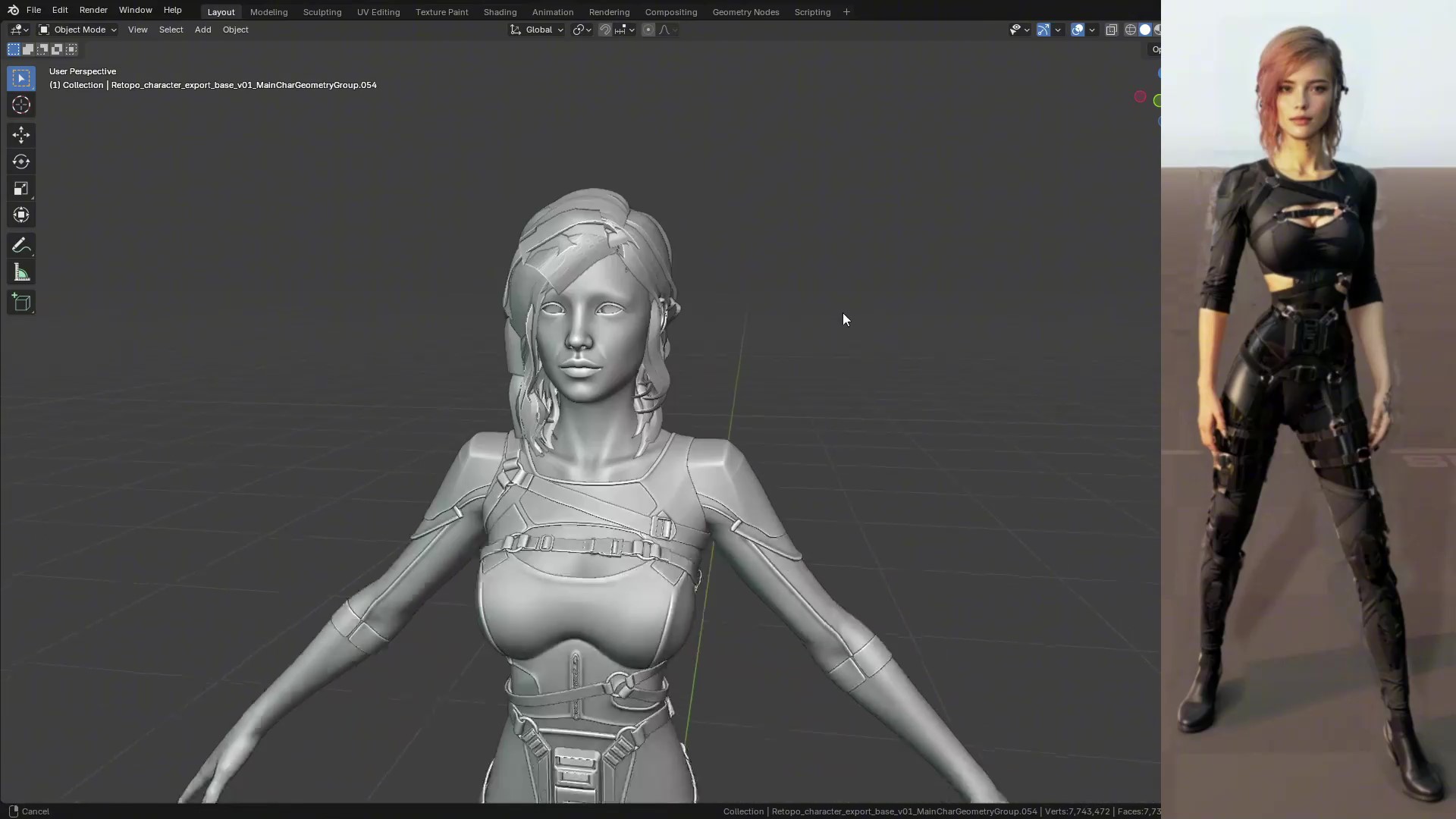Viewport: 1456px width, 819px height.
Task: Toggle the magnet Snap button
Action: coord(605,30)
